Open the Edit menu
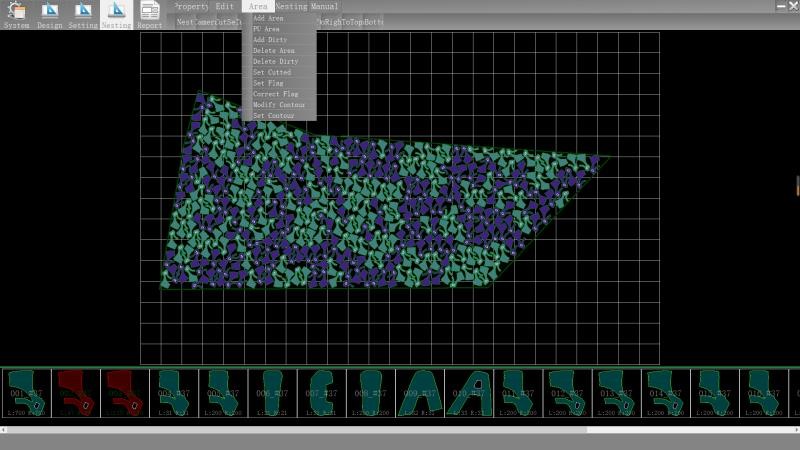800x450 pixels. tap(224, 6)
